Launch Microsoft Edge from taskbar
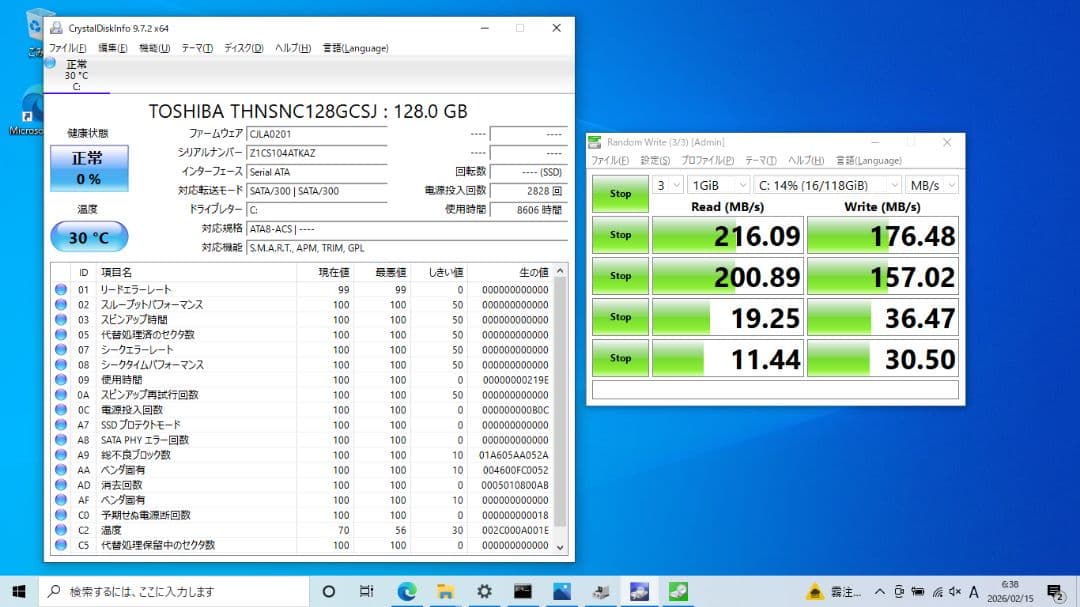 406,591
